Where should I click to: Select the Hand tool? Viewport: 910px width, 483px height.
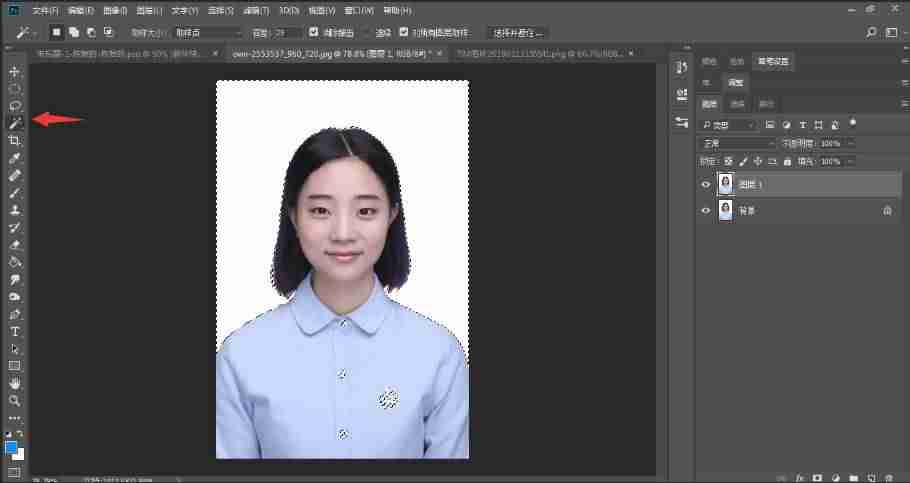pos(15,383)
